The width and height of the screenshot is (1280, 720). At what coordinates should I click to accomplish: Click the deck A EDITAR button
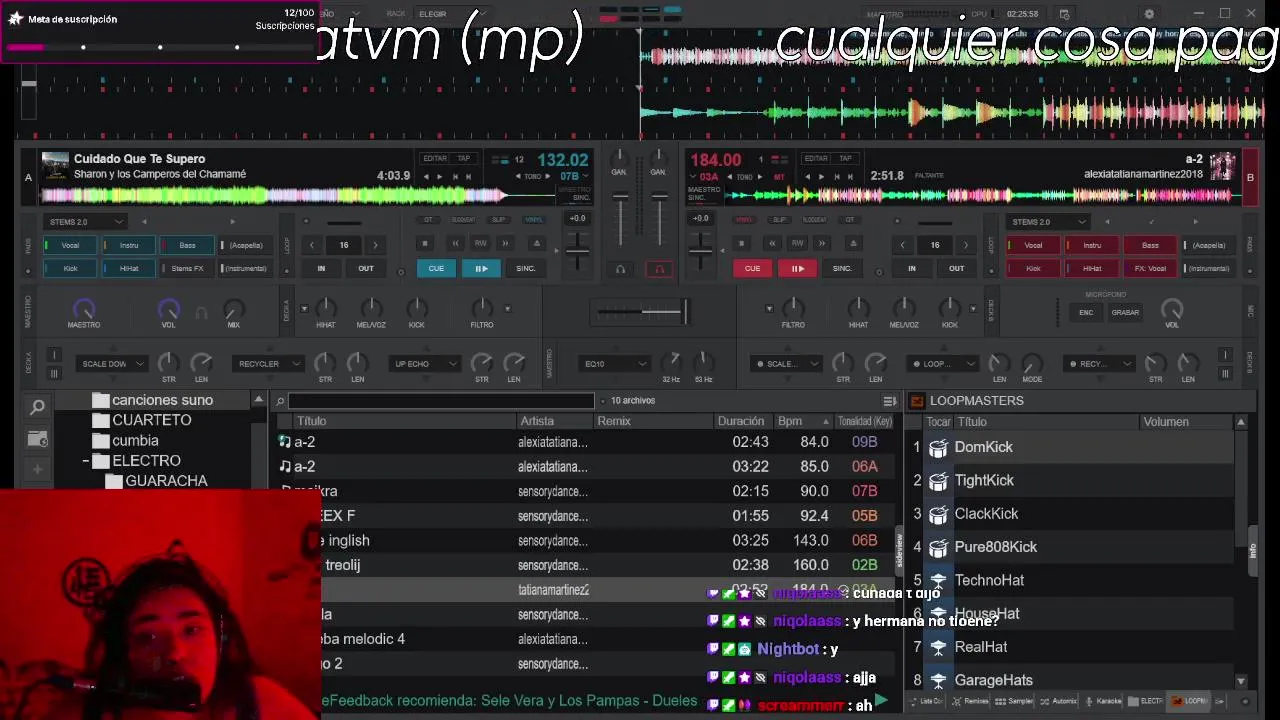[x=435, y=158]
